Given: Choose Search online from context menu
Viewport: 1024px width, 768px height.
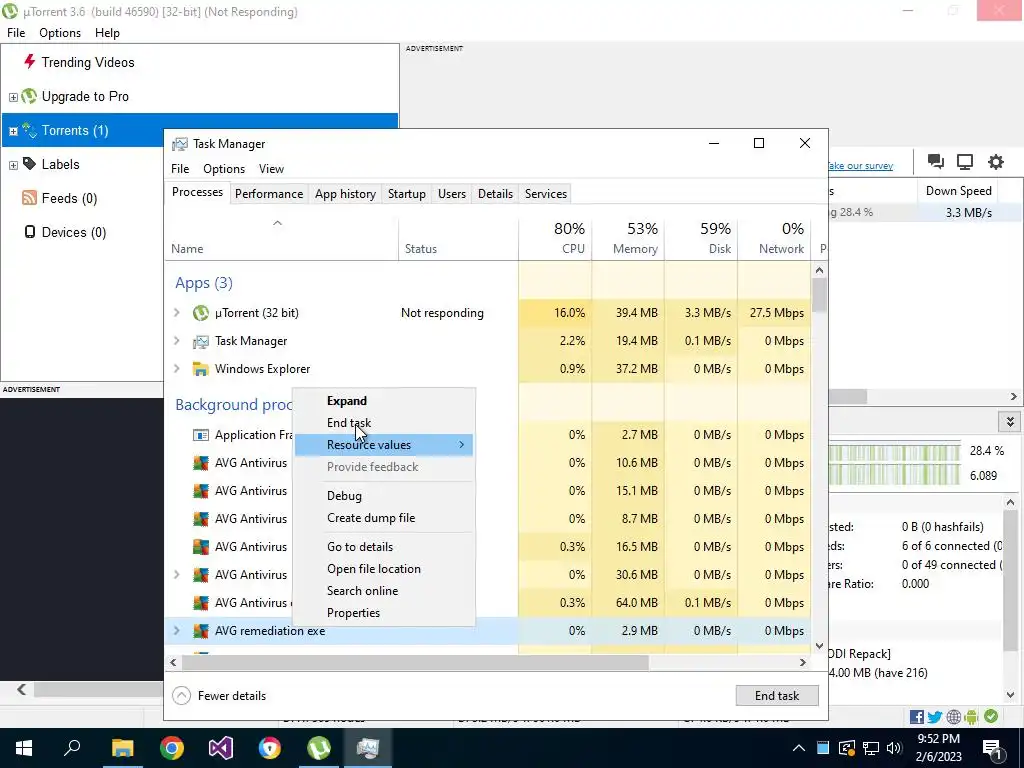Looking at the screenshot, I should pos(384,591).
